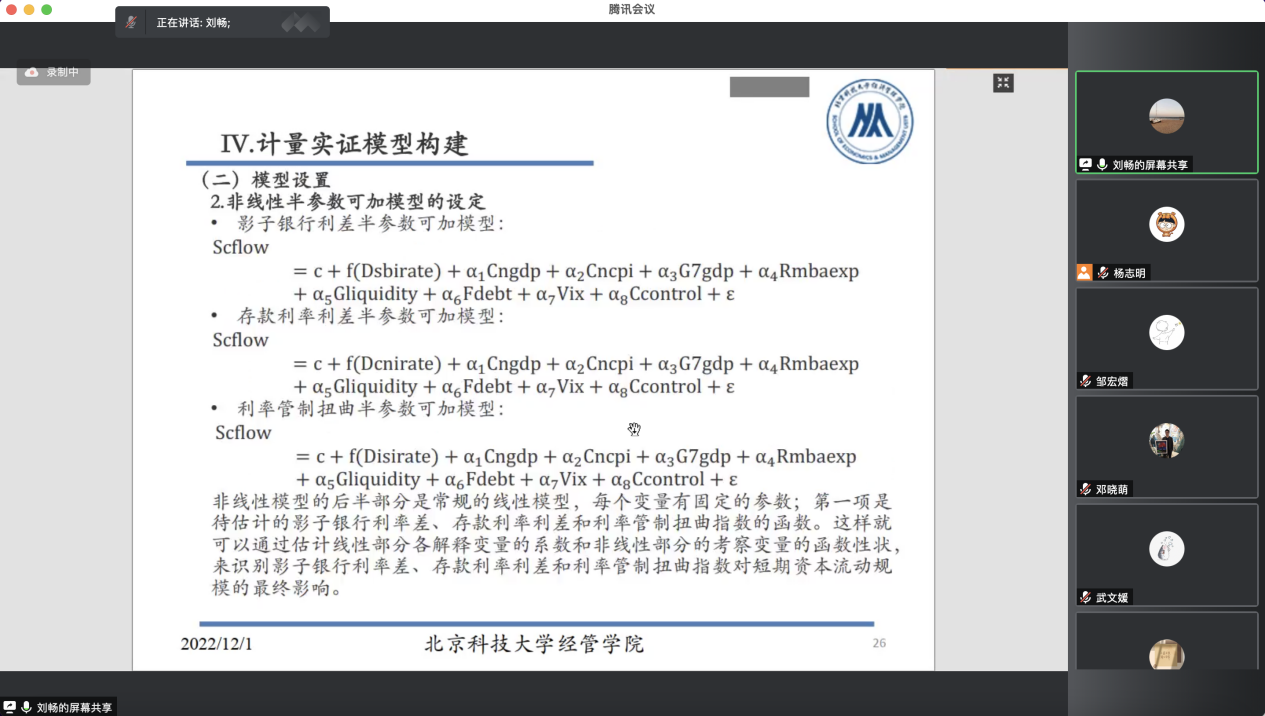Click the 录制中 cloud recording indicator
Screen dimensions: 1265x716
(54, 72)
